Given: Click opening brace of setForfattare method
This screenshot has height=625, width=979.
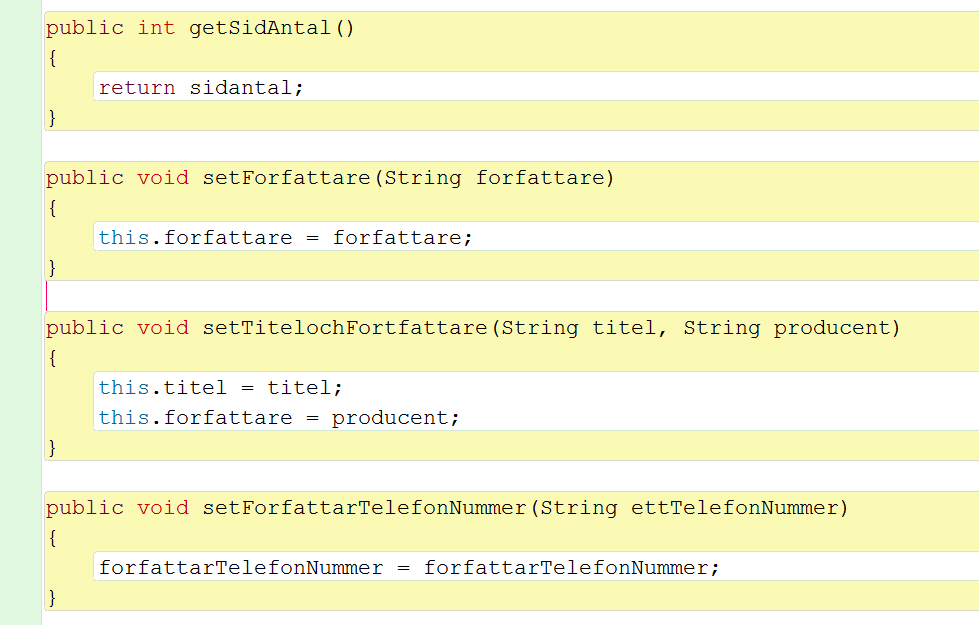Looking at the screenshot, I should [52, 207].
